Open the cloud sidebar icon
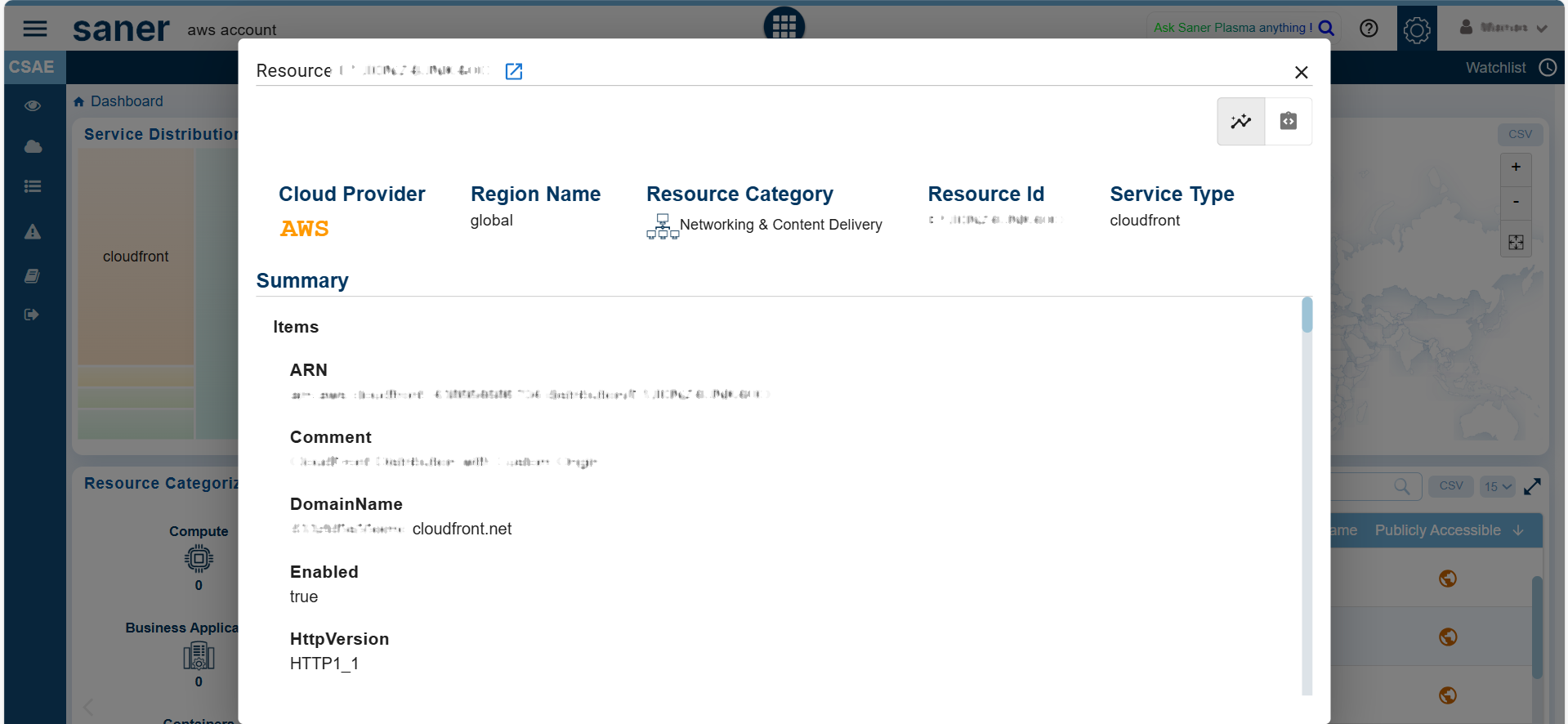The height and width of the screenshot is (724, 1568). point(33,147)
